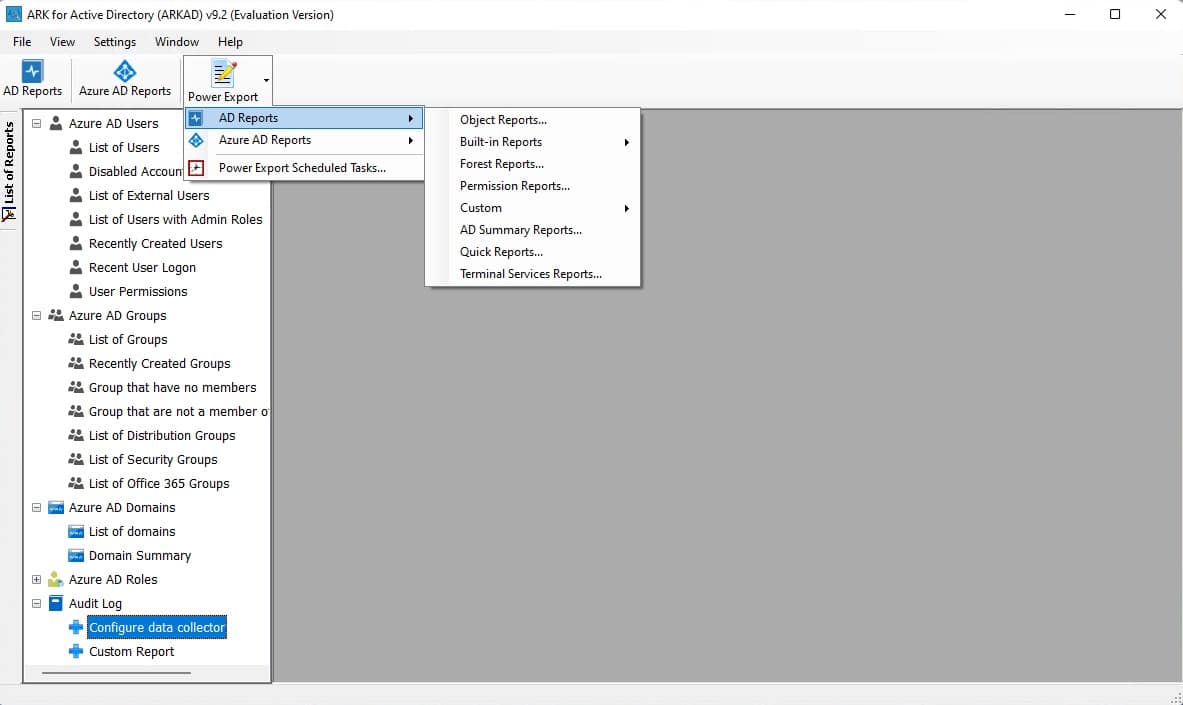
Task: Click the Domain Summary icon
Action: click(x=75, y=556)
